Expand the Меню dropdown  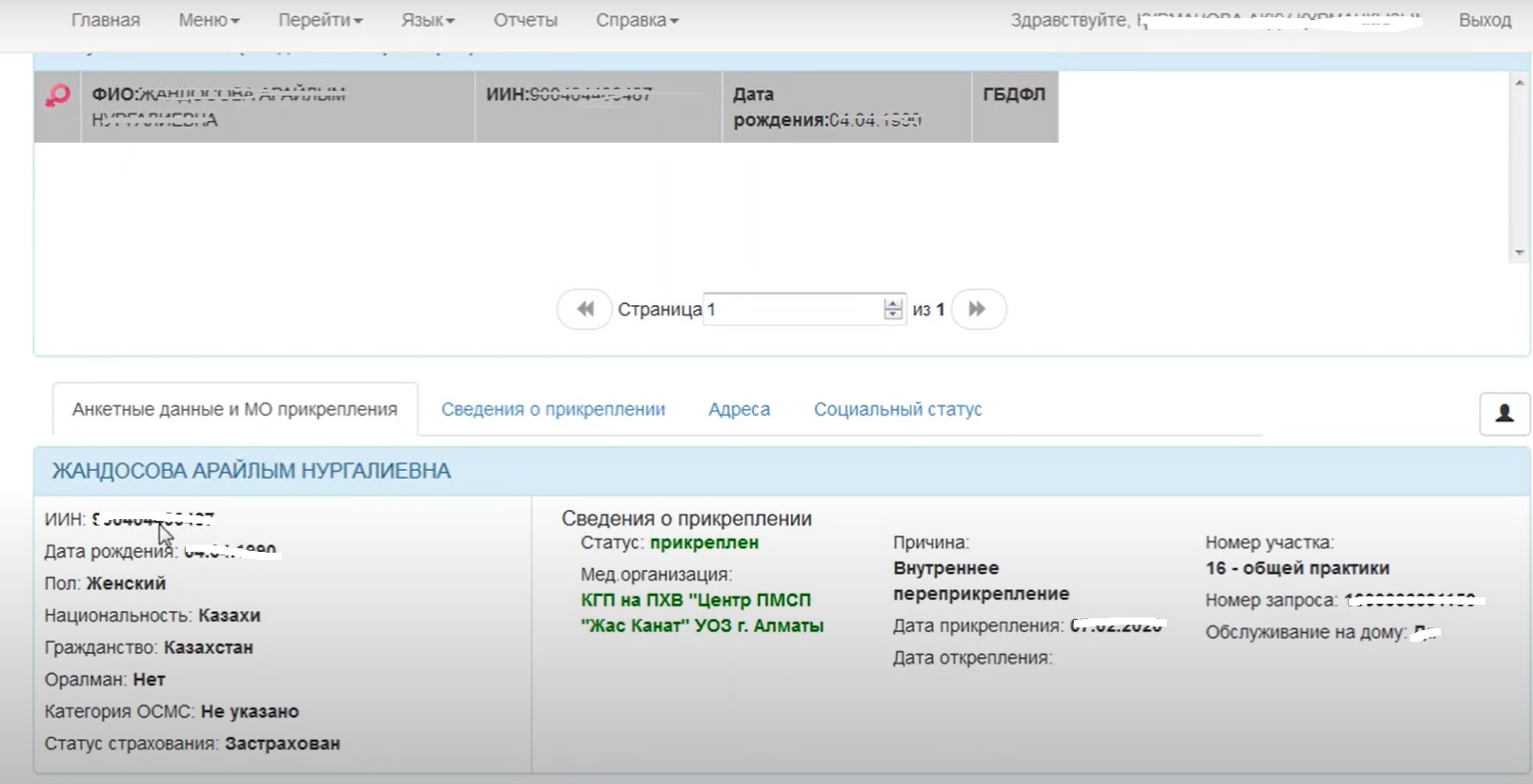[x=209, y=20]
